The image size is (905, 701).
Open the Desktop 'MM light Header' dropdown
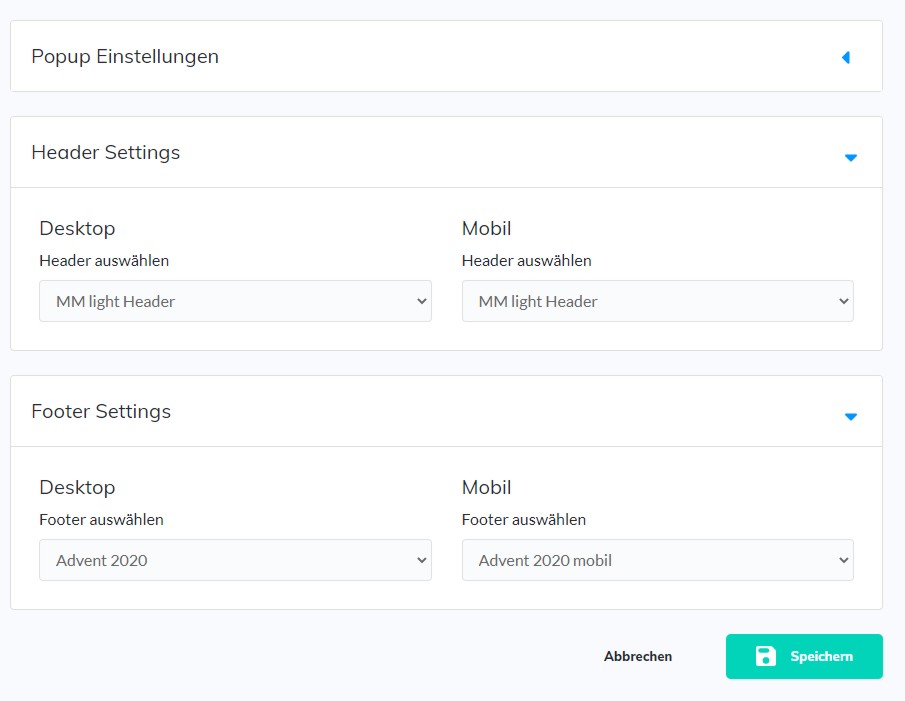[x=235, y=301]
